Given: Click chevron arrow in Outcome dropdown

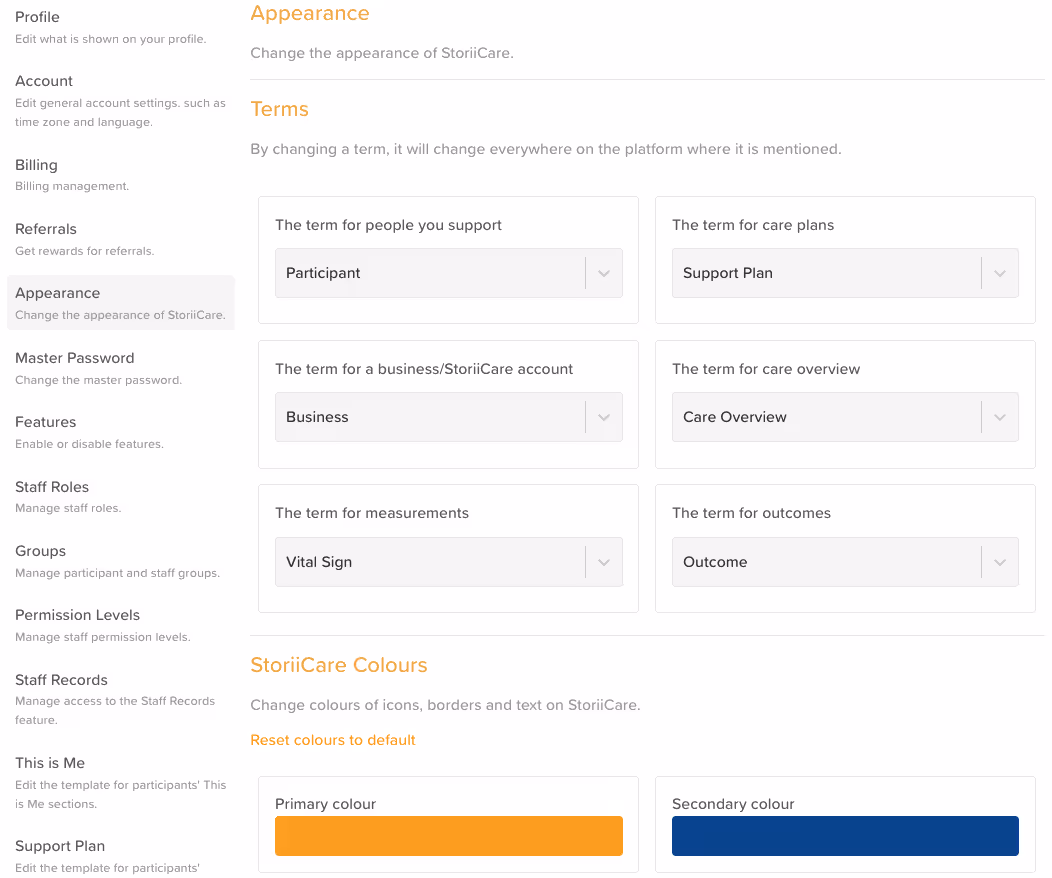Looking at the screenshot, I should pyautogui.click(x=1000, y=563).
